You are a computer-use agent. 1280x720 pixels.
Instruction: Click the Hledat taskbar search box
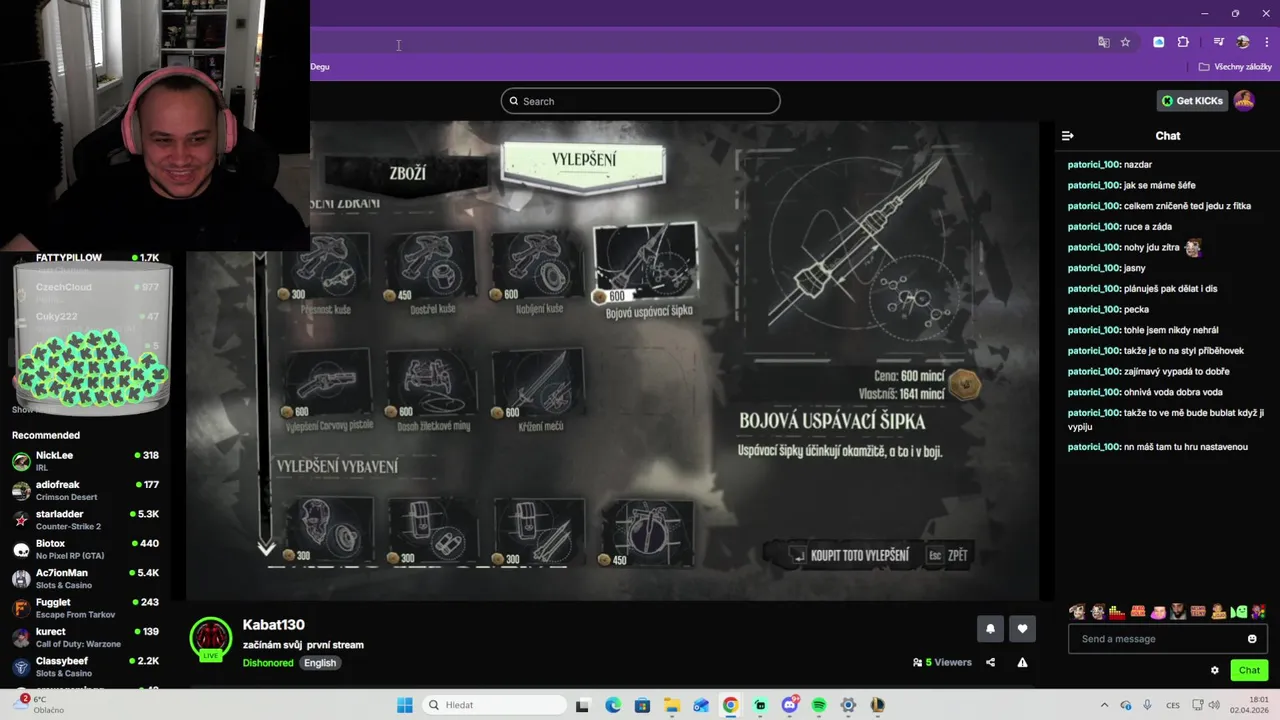(x=493, y=705)
